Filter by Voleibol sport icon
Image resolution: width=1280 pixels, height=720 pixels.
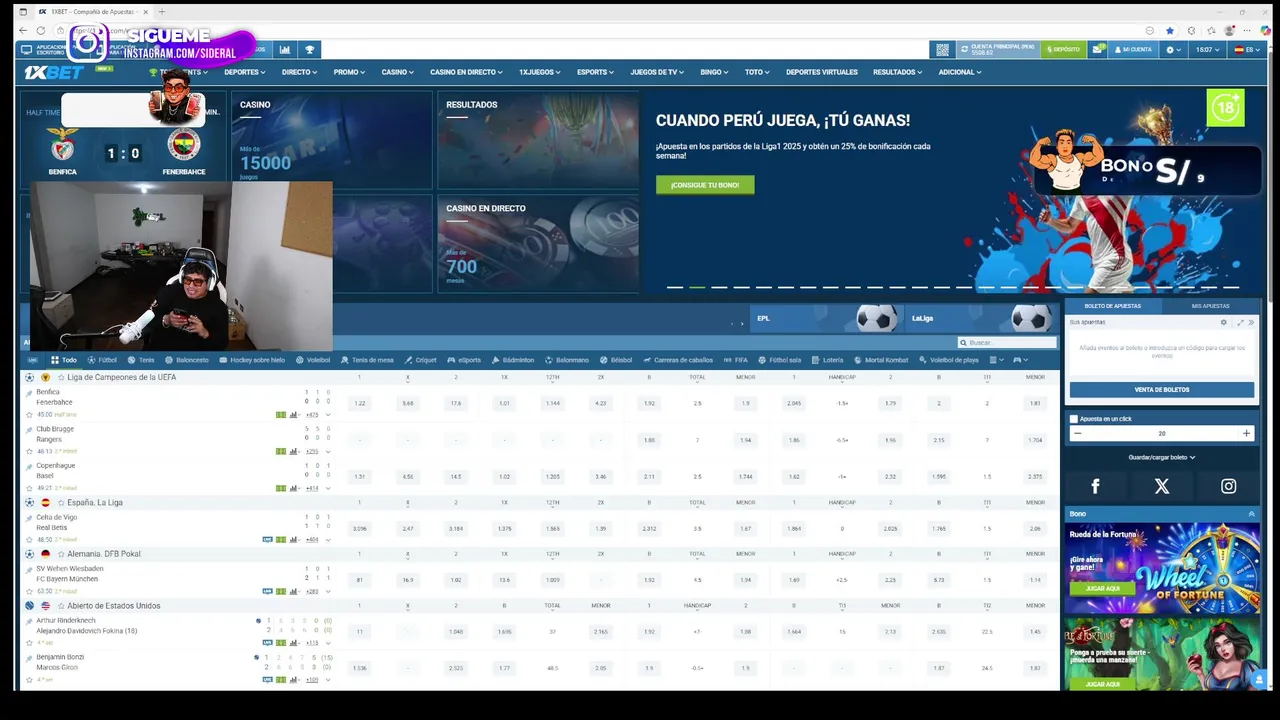(x=312, y=360)
